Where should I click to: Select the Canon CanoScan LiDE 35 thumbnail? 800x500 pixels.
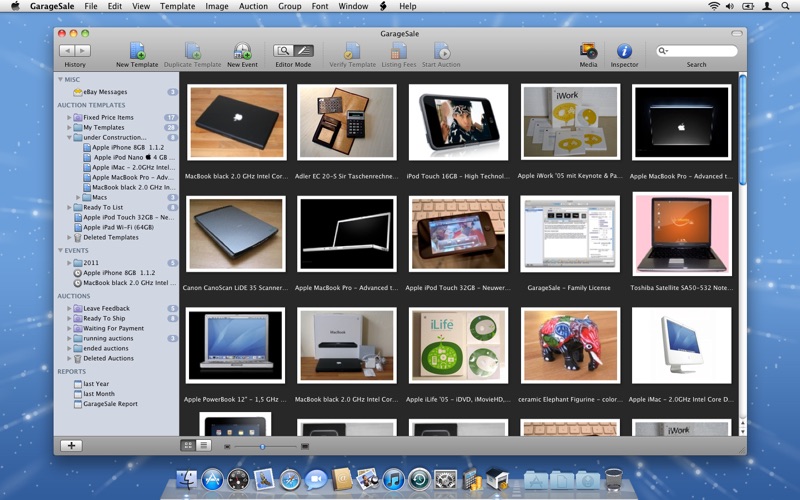[236, 234]
